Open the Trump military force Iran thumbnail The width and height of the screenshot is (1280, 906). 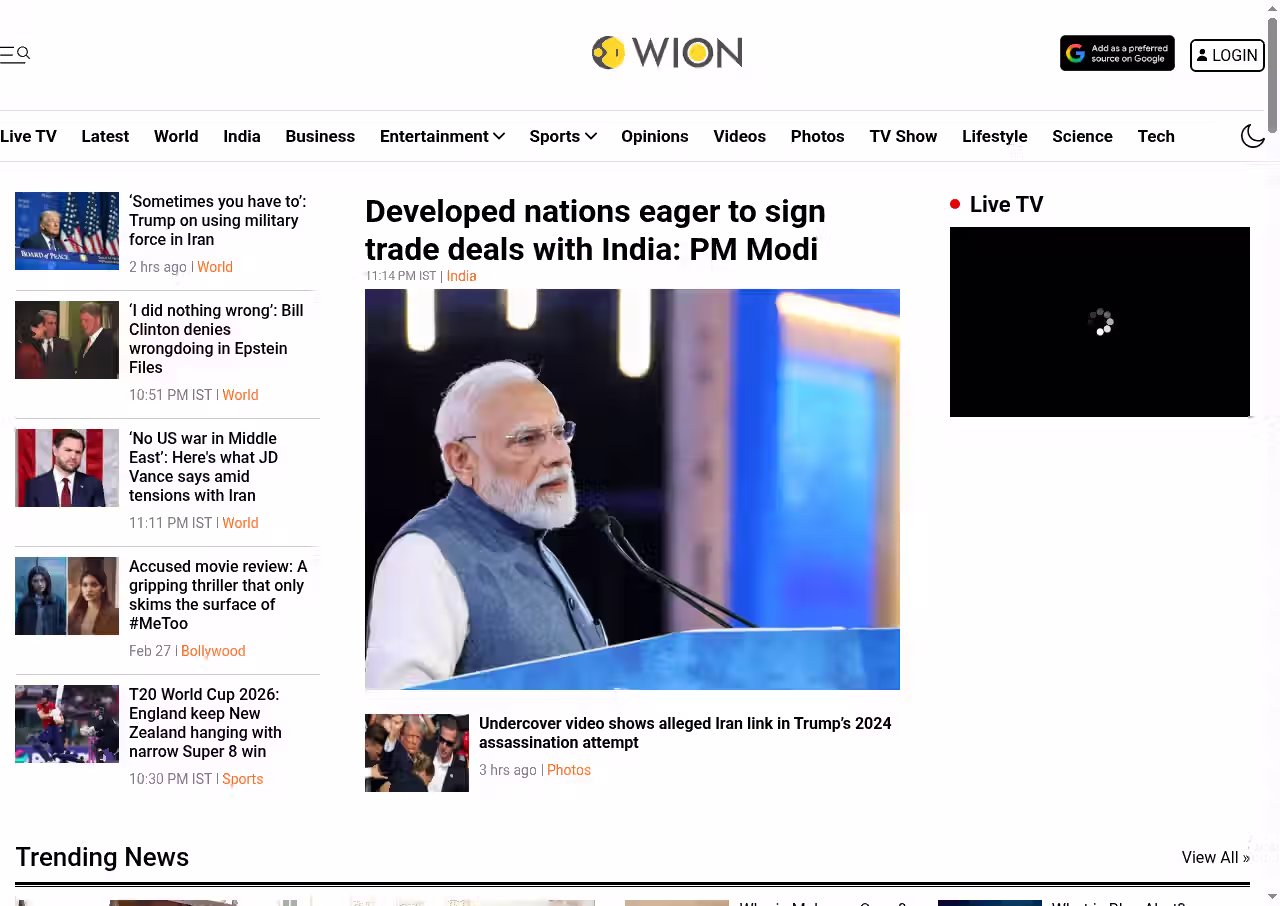(67, 231)
